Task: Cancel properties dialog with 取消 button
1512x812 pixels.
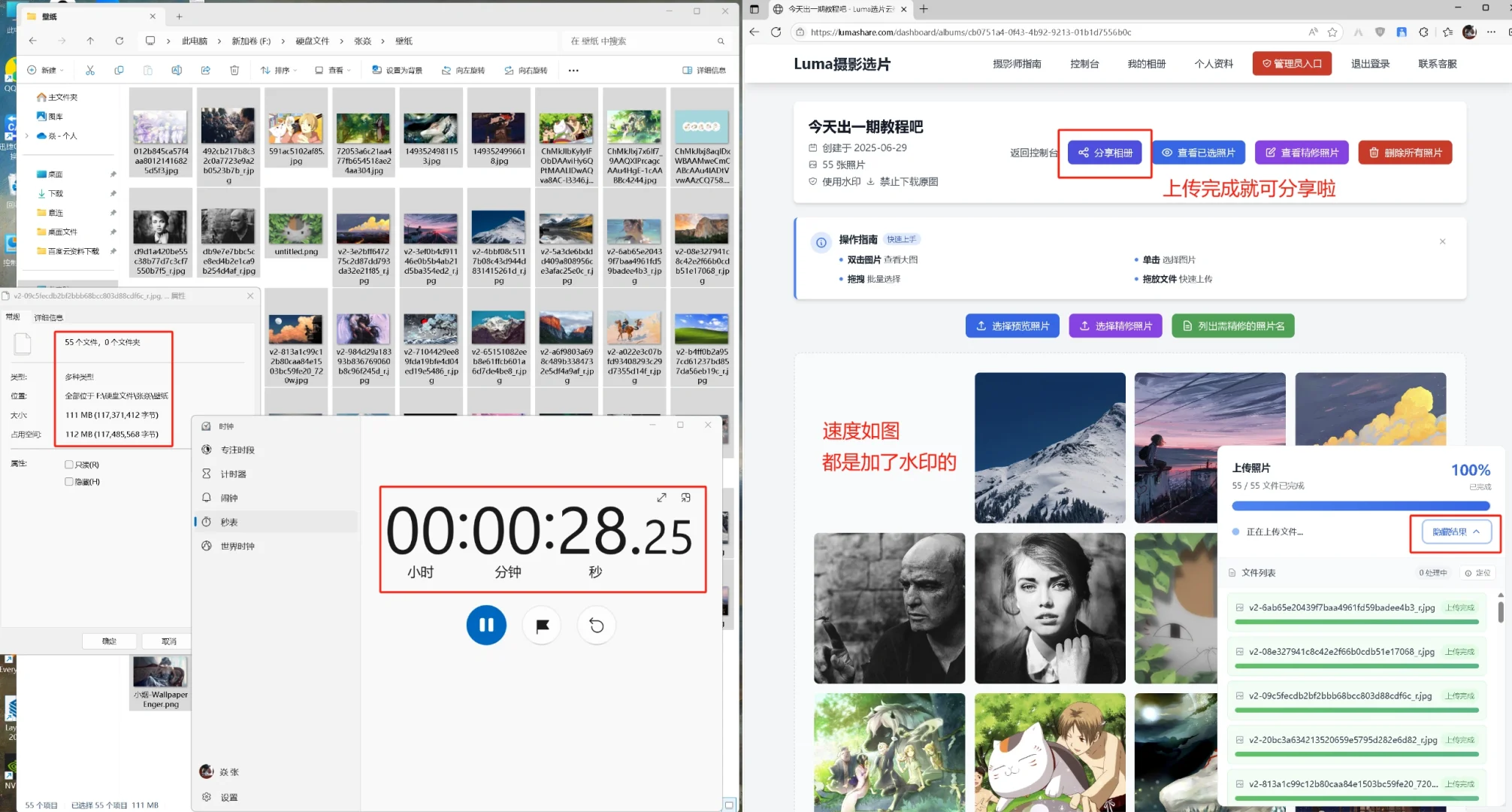Action: click(x=169, y=641)
